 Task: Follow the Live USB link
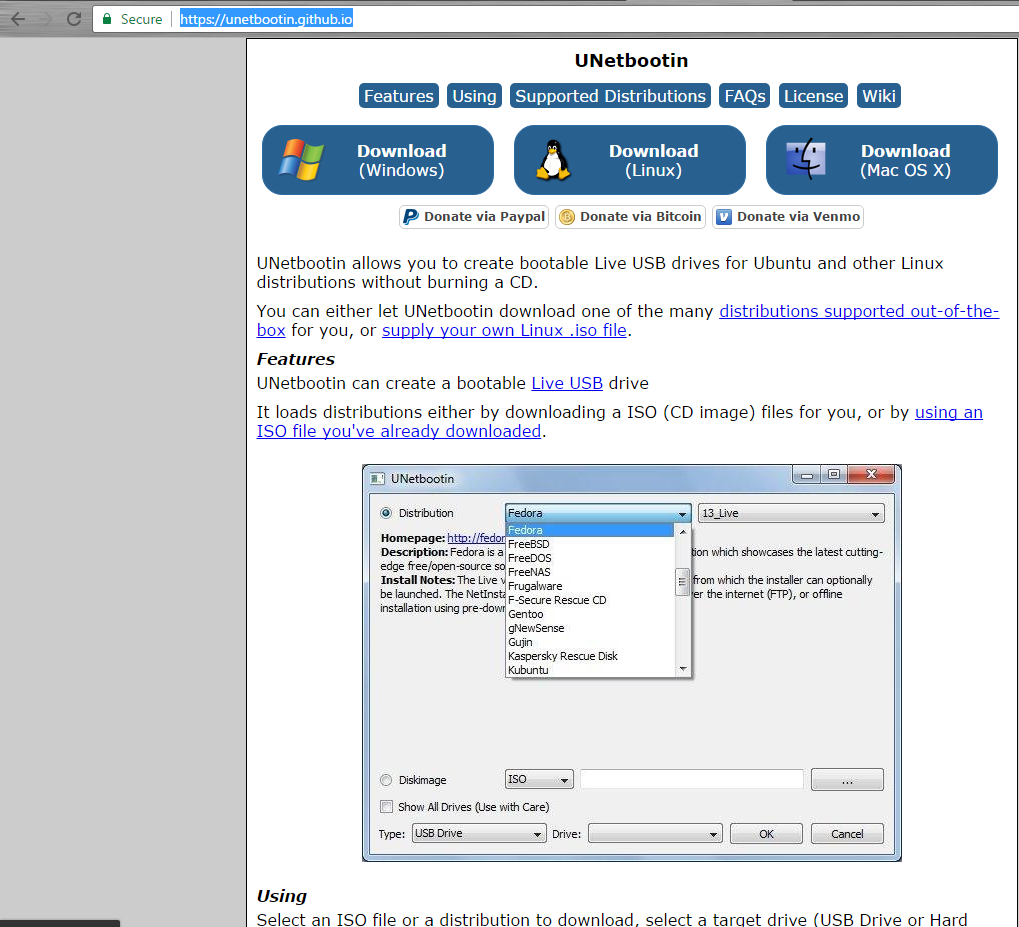[x=567, y=384]
